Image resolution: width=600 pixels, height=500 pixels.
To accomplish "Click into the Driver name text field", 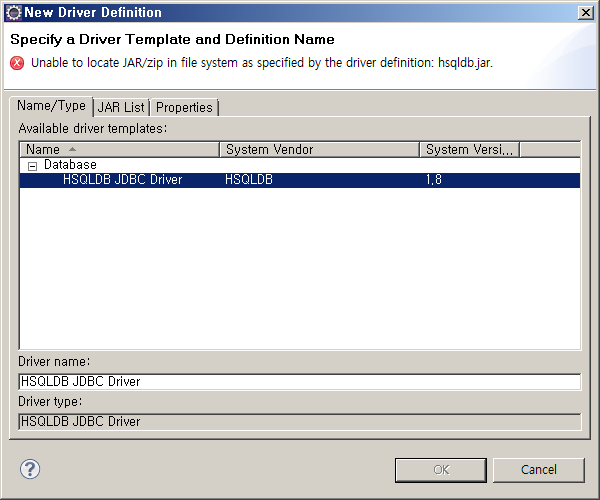I will [x=300, y=381].
